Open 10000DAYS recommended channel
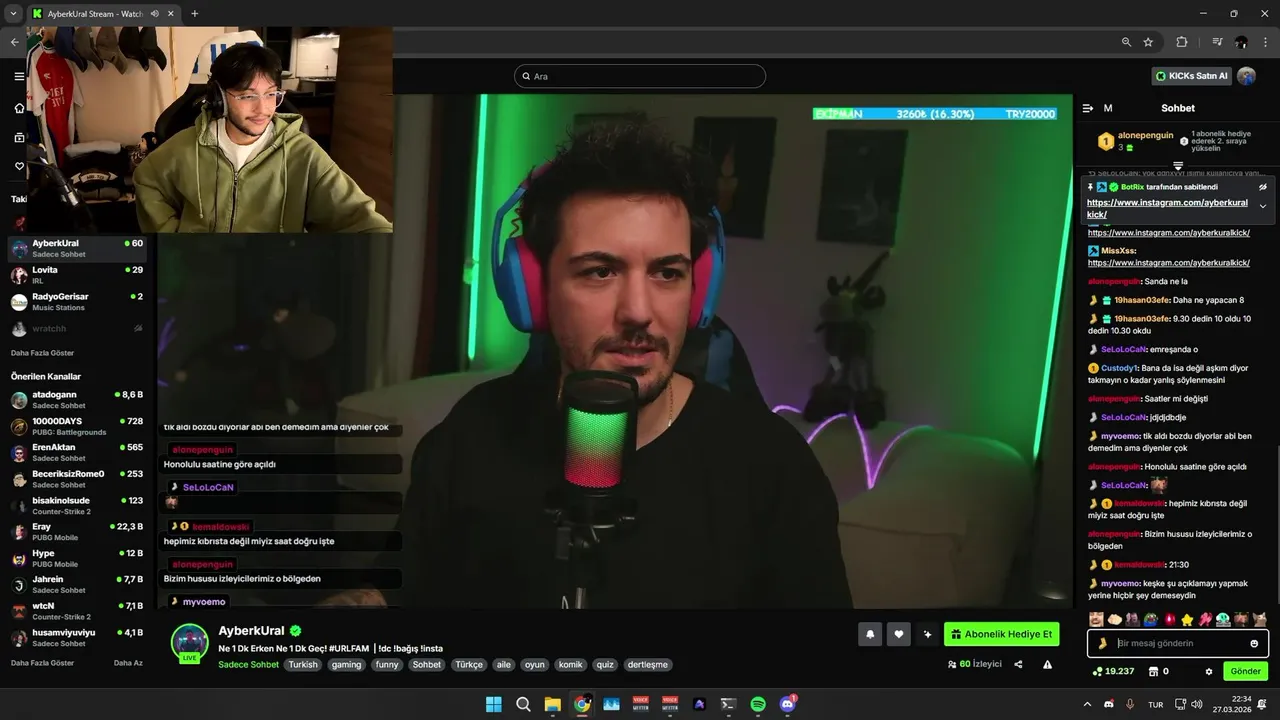Screen dimensions: 1280x720 (x=78, y=427)
